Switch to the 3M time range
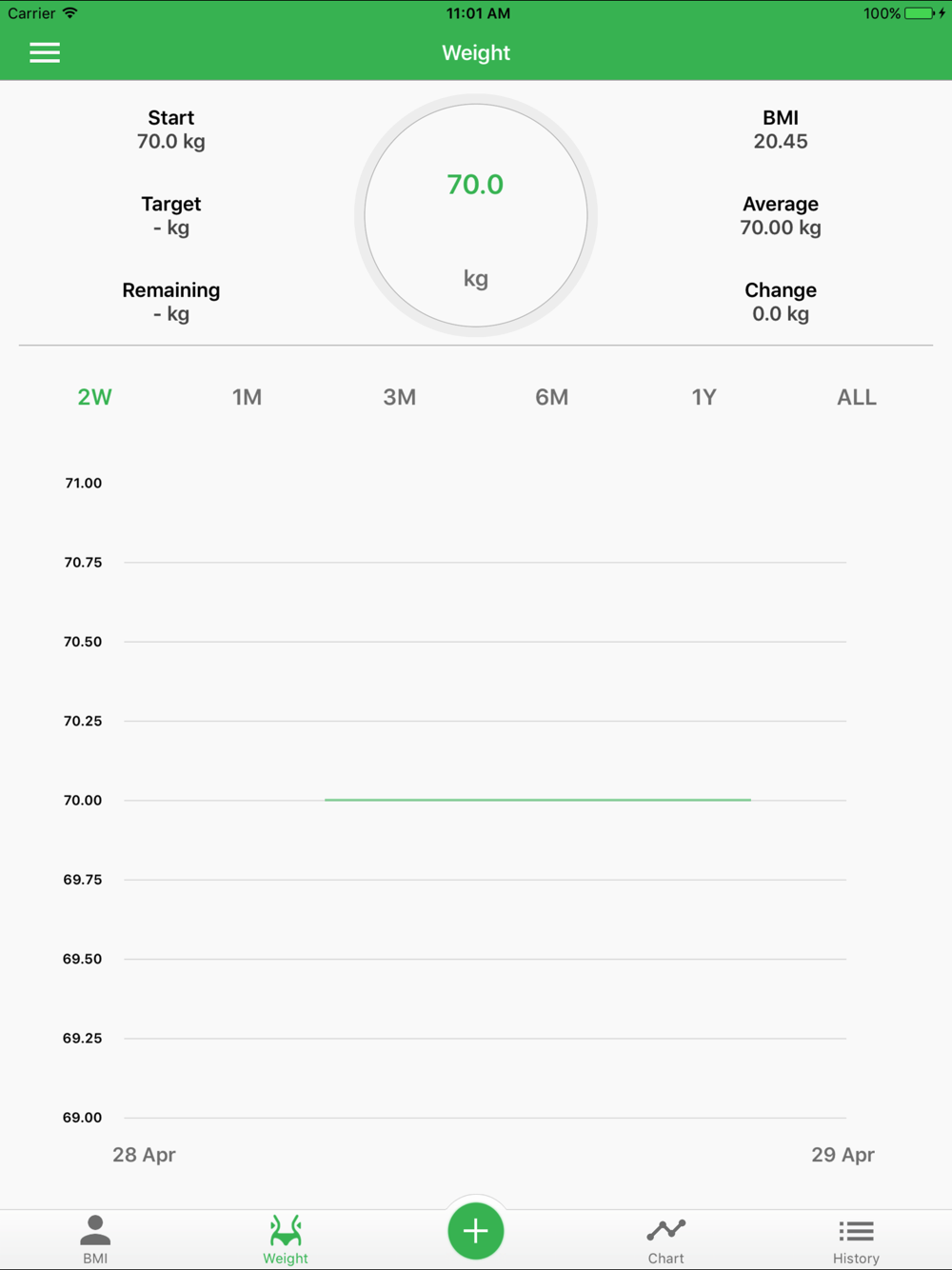Viewport: 952px width, 1270px height. tap(400, 397)
